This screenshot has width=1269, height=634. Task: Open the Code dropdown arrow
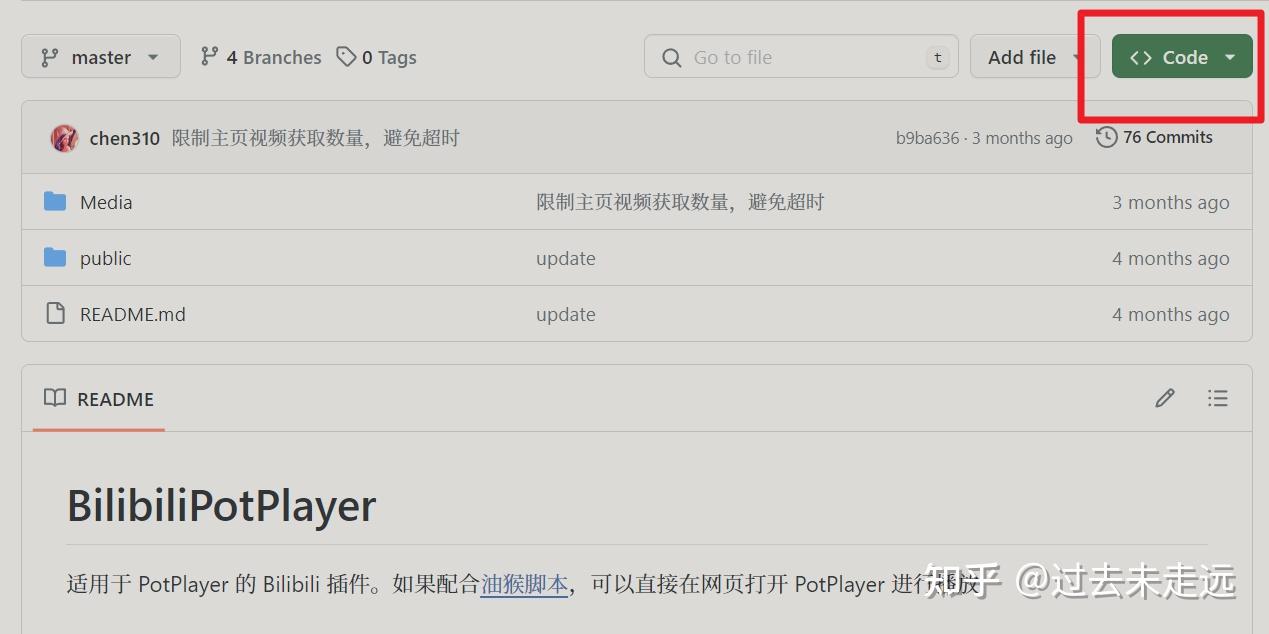click(1229, 56)
